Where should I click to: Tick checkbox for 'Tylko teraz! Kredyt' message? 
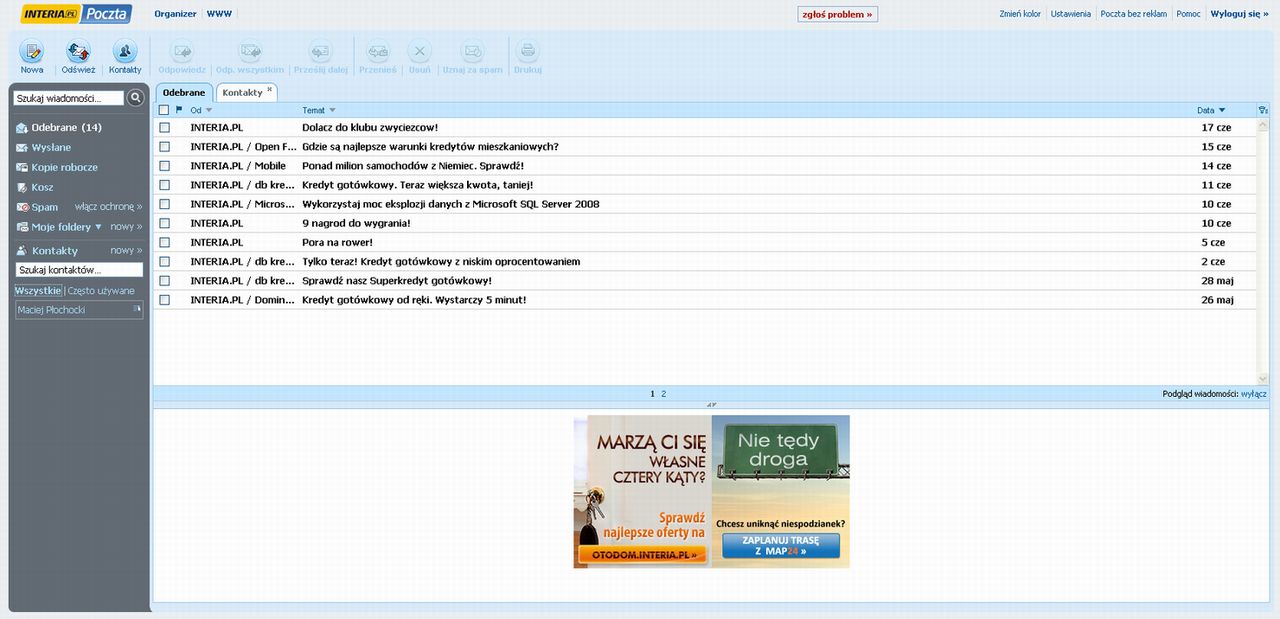[164, 261]
